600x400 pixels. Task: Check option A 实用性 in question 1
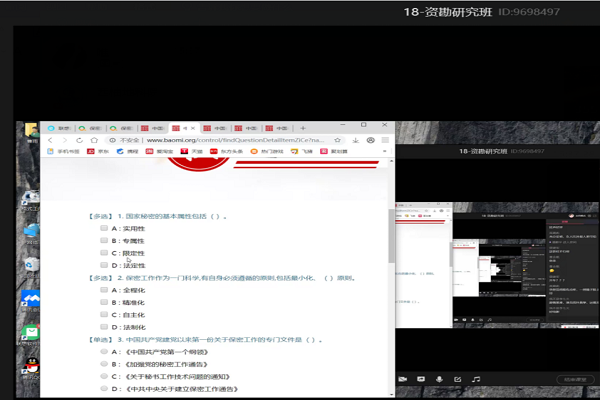[x=104, y=228]
